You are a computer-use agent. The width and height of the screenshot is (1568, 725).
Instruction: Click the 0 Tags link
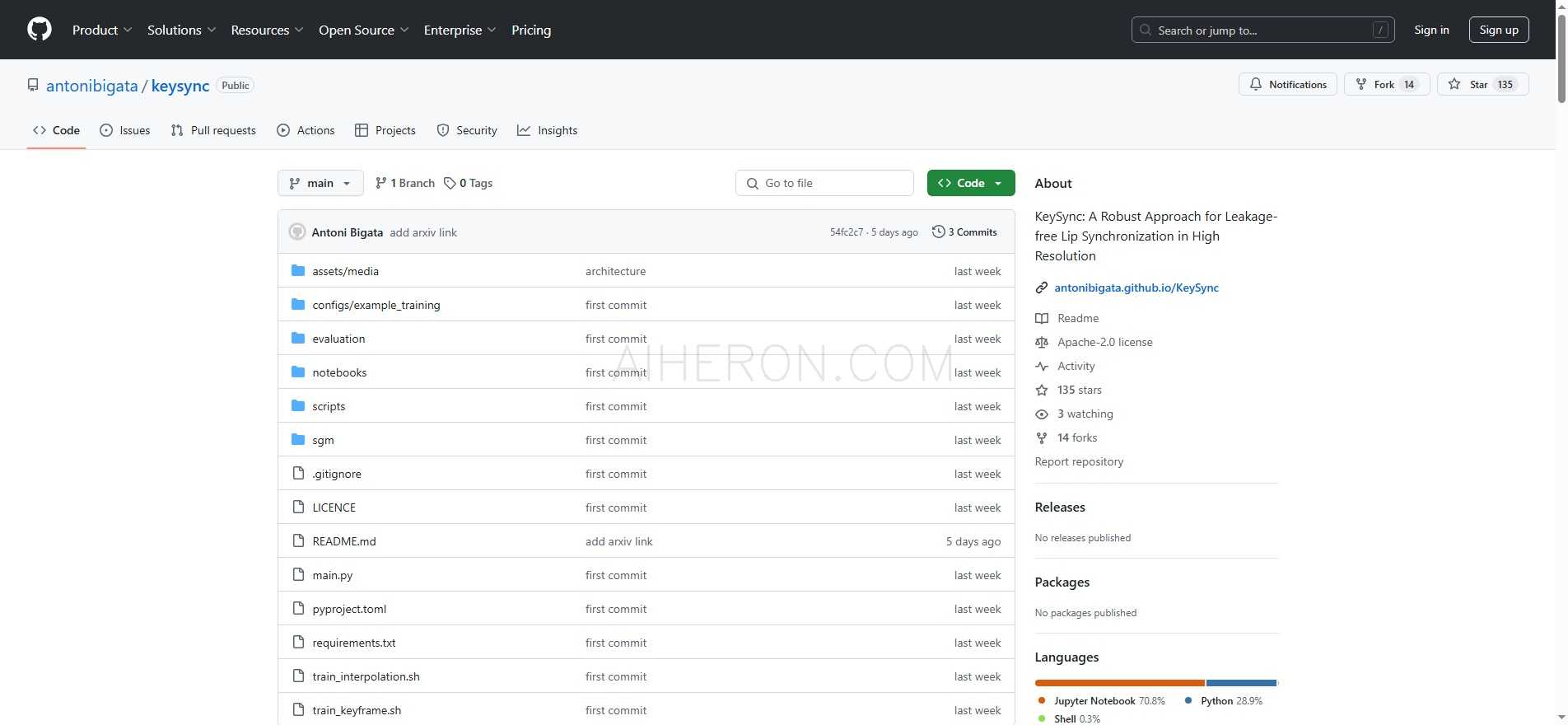pos(468,183)
